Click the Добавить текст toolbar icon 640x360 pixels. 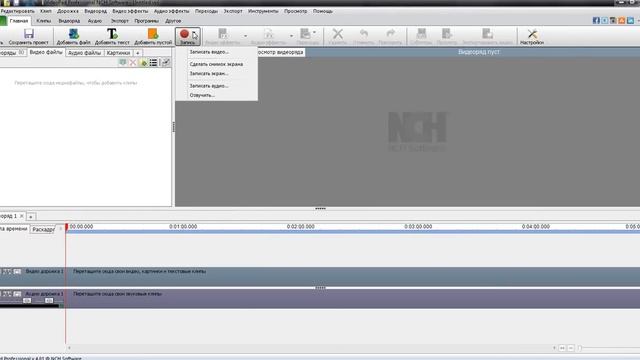click(x=112, y=33)
